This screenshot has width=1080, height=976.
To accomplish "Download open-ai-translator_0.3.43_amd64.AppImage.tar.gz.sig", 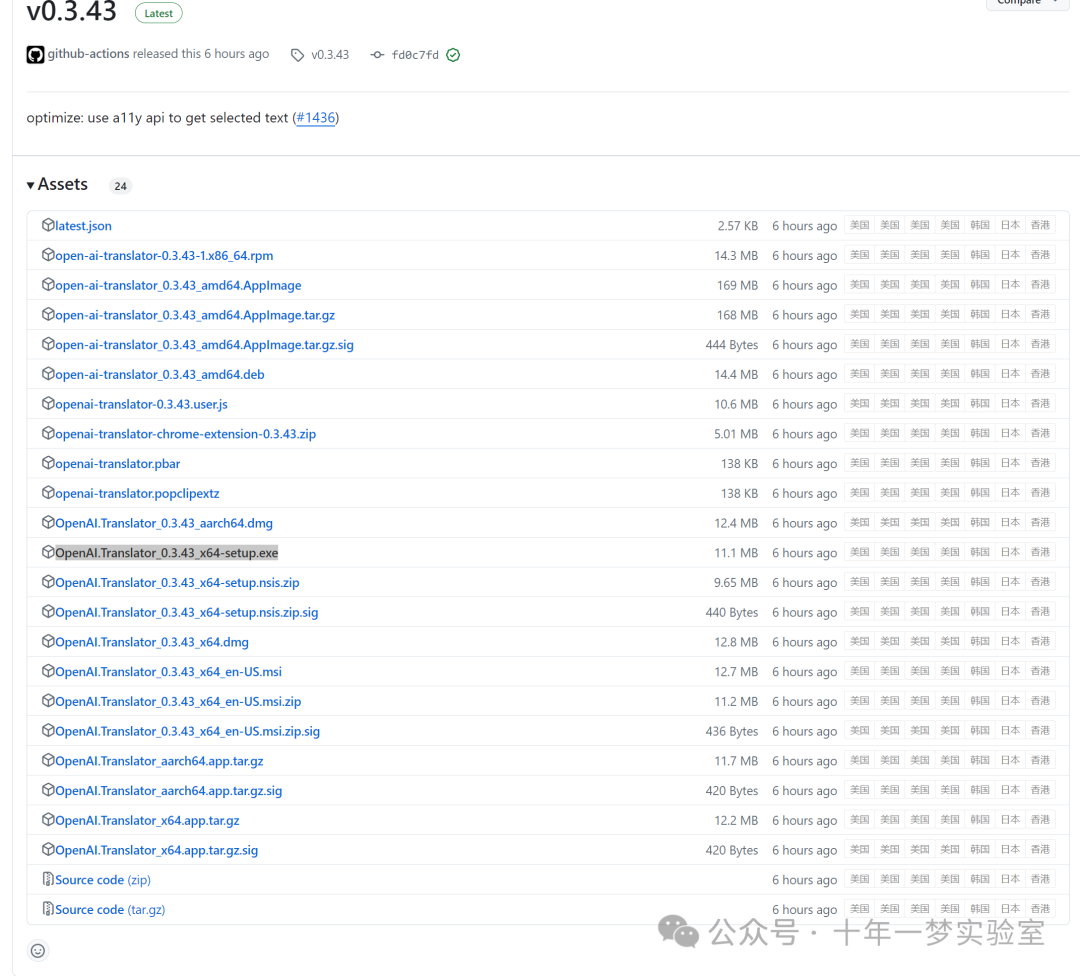I will (x=204, y=344).
